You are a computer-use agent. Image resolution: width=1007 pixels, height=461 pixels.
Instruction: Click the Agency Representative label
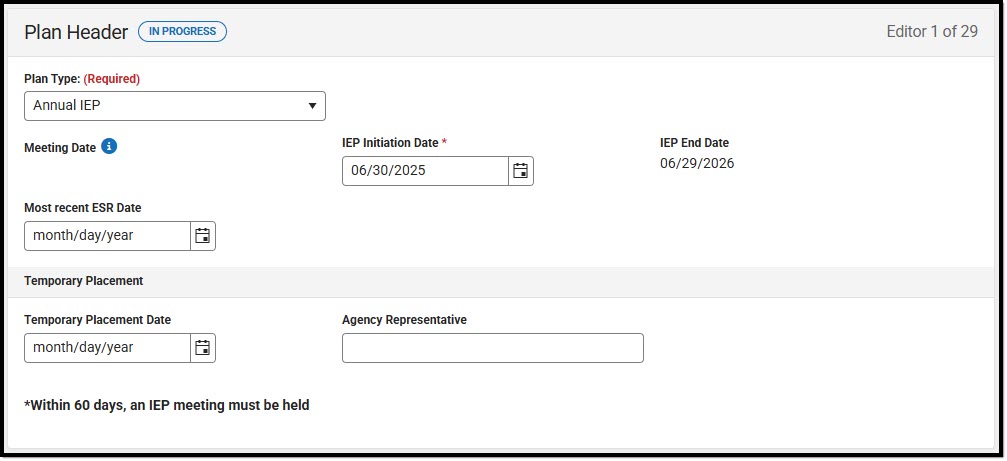pyautogui.click(x=405, y=320)
